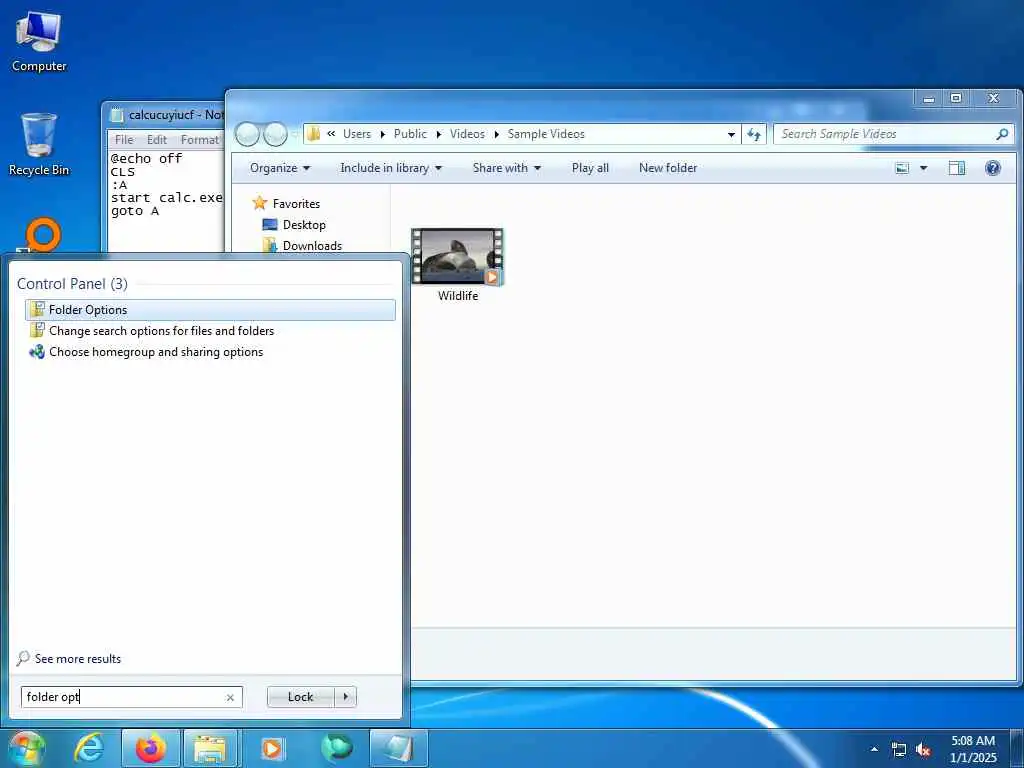Image resolution: width=1024 pixels, height=768 pixels.
Task: Click the address bar folder icon
Action: click(x=313, y=134)
